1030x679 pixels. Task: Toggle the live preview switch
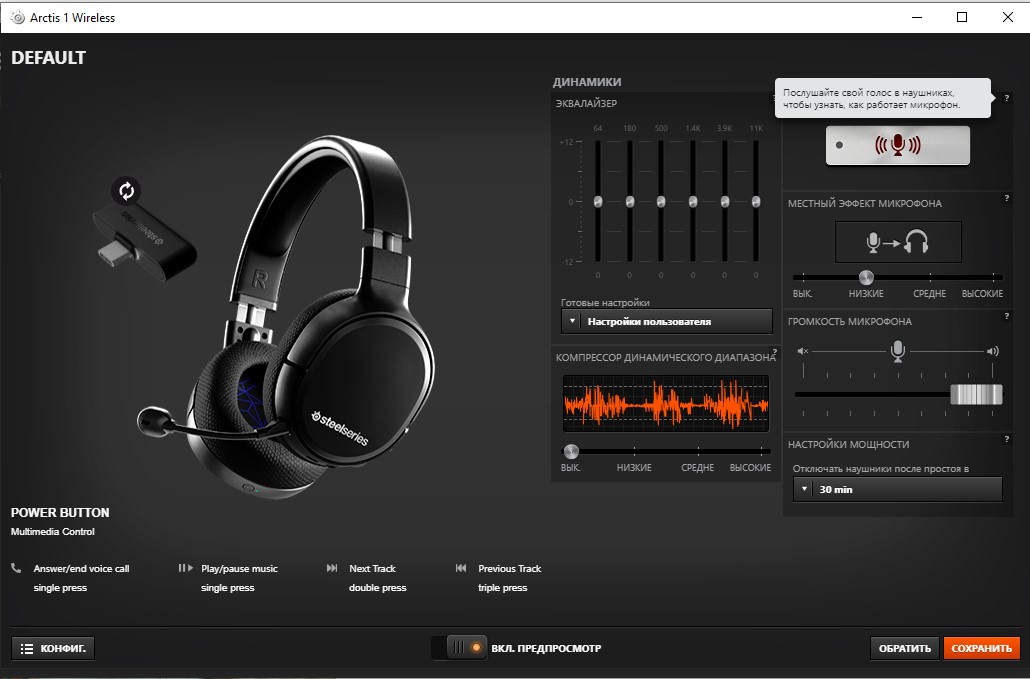(x=460, y=648)
